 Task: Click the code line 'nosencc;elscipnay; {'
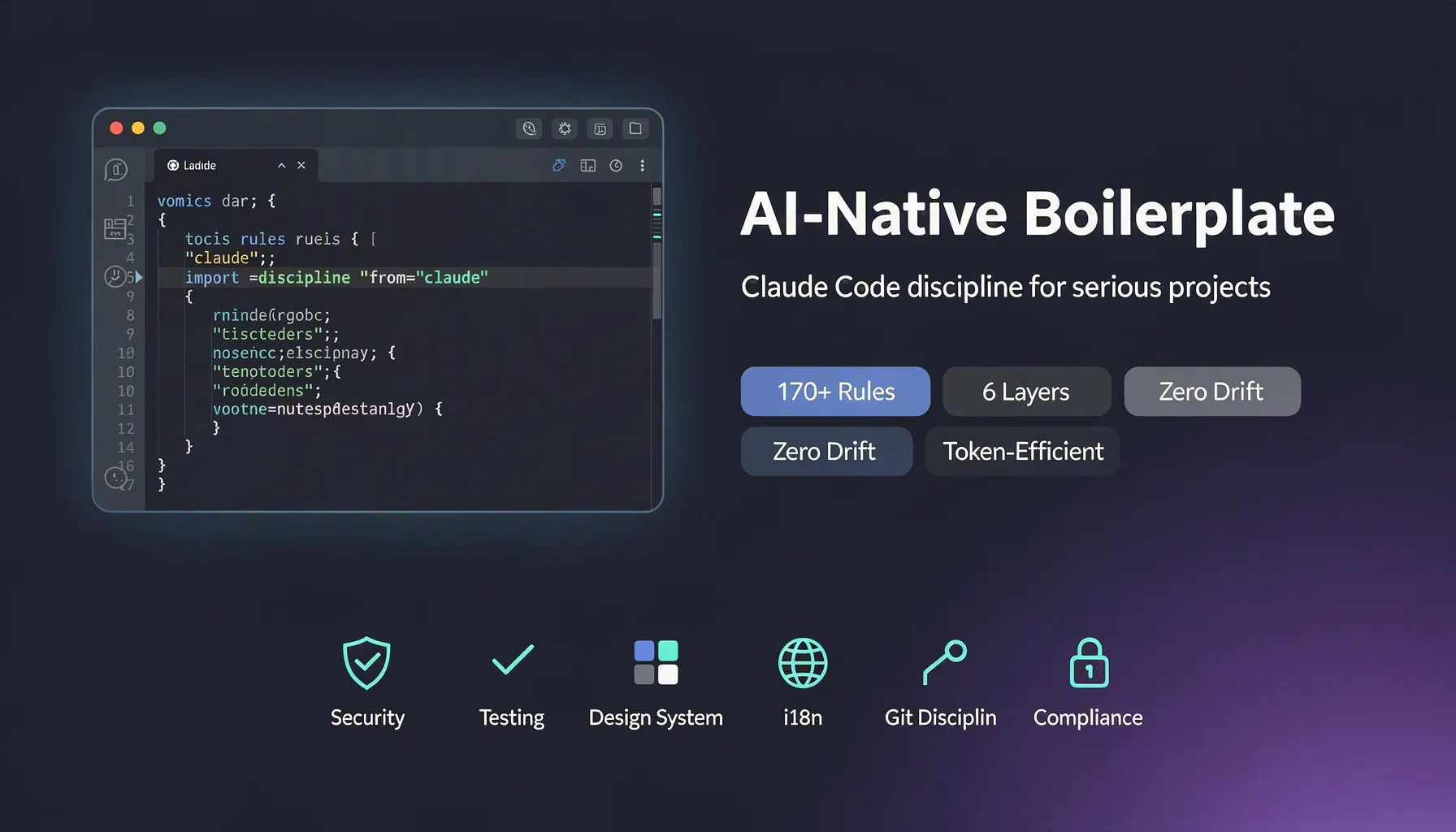click(304, 353)
